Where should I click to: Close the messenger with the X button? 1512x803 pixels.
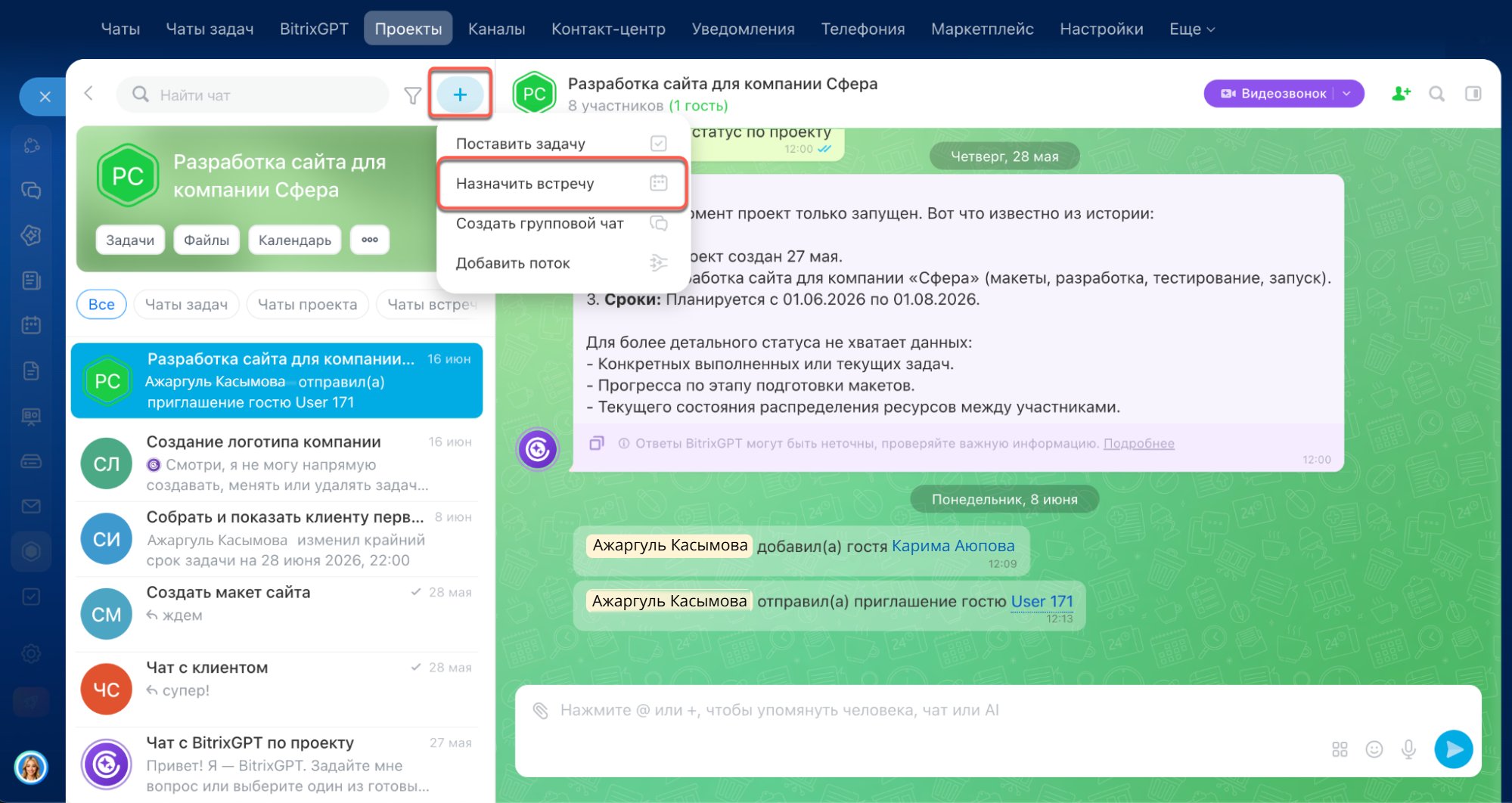(45, 97)
